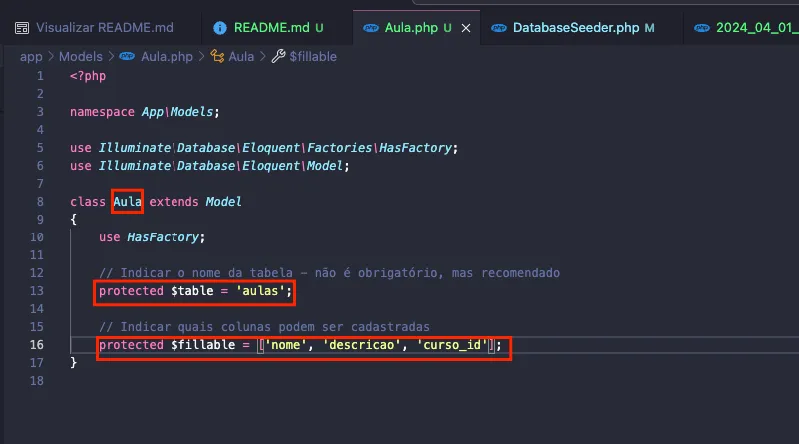Click line number 8 in the gutter
This screenshot has width=799, height=444.
tap(40, 201)
